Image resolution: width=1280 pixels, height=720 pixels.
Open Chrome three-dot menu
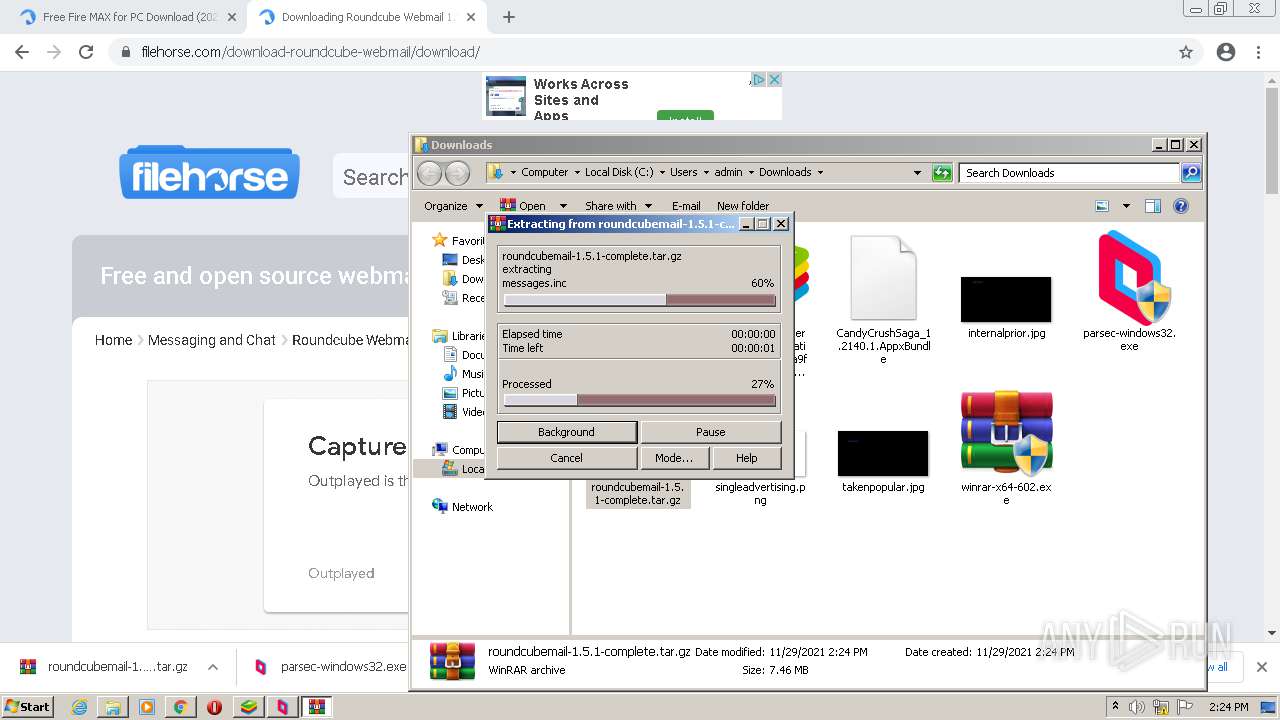(x=1259, y=52)
